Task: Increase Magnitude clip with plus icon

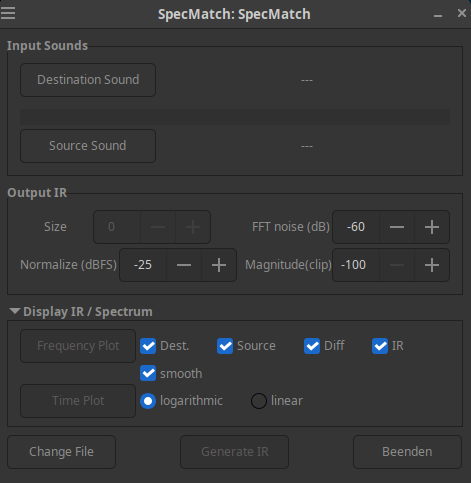Action: tap(432, 265)
